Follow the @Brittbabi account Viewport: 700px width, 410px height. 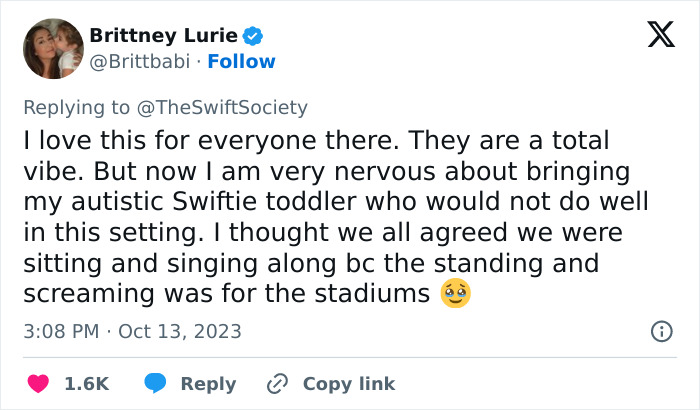coord(241,62)
